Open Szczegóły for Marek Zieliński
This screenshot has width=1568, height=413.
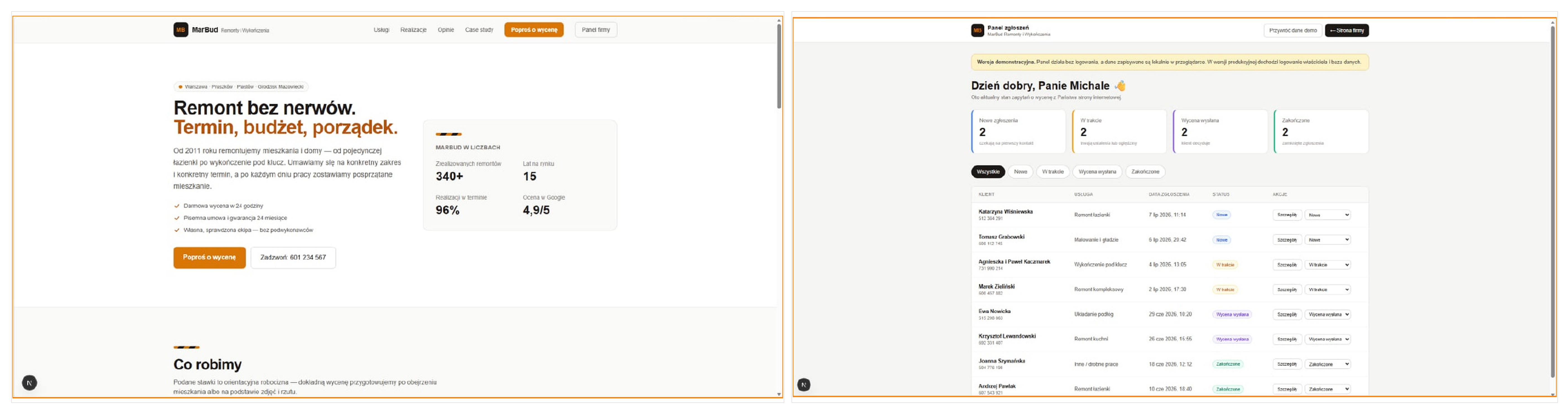[x=1287, y=290]
